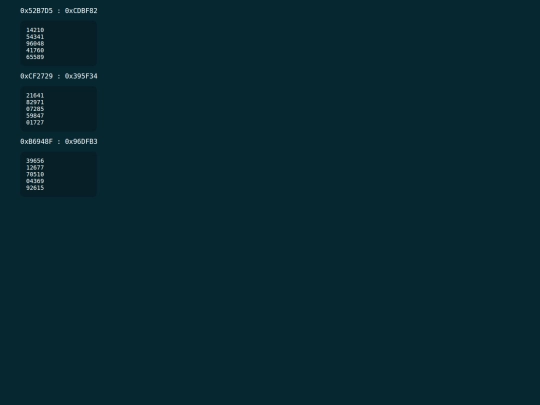
Task: Select the row reading 12677
Action: (35, 168)
